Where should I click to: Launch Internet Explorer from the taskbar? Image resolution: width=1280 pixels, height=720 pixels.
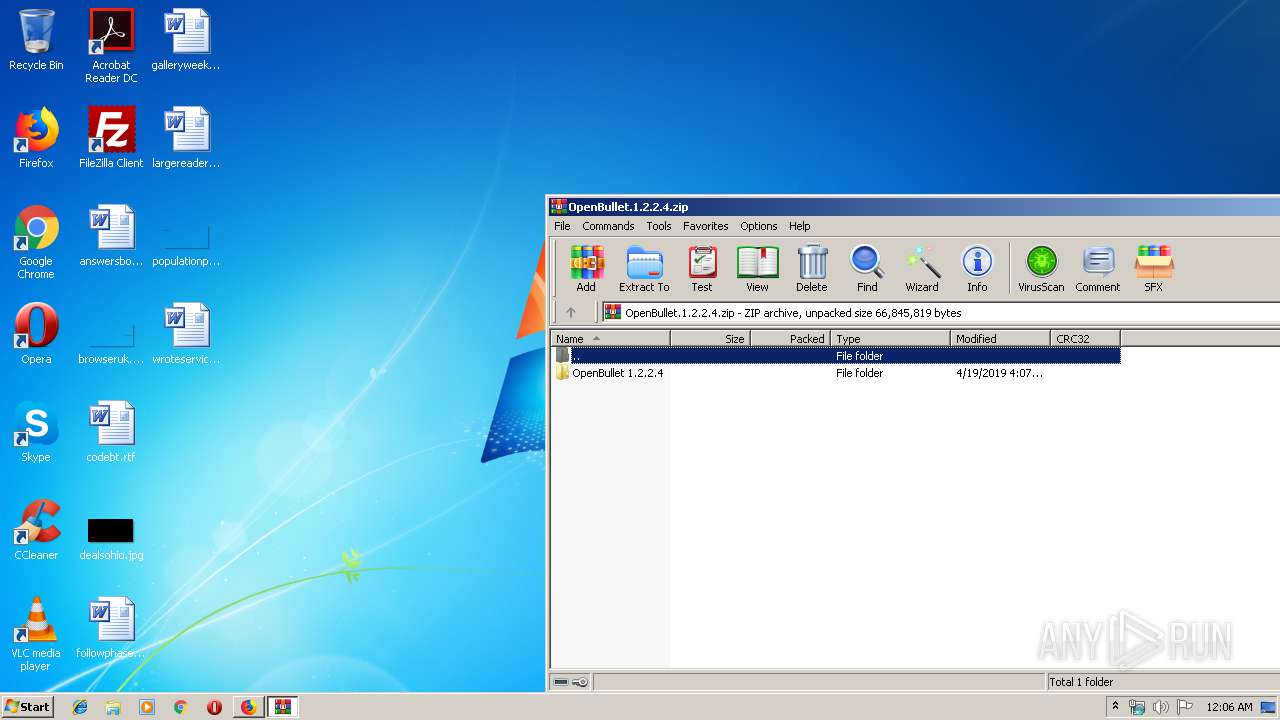(x=80, y=707)
